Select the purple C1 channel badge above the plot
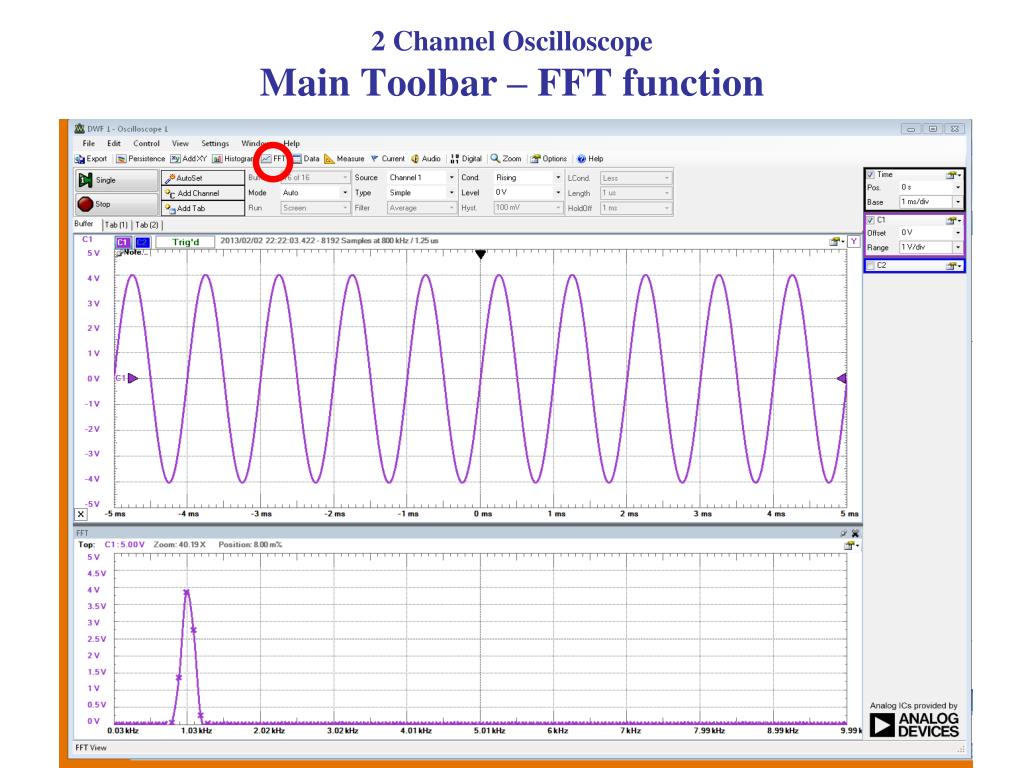This screenshot has height=768, width=1024. (x=123, y=242)
